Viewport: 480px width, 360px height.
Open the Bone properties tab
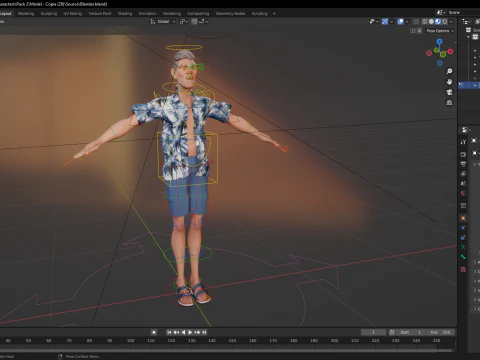(x=463, y=257)
